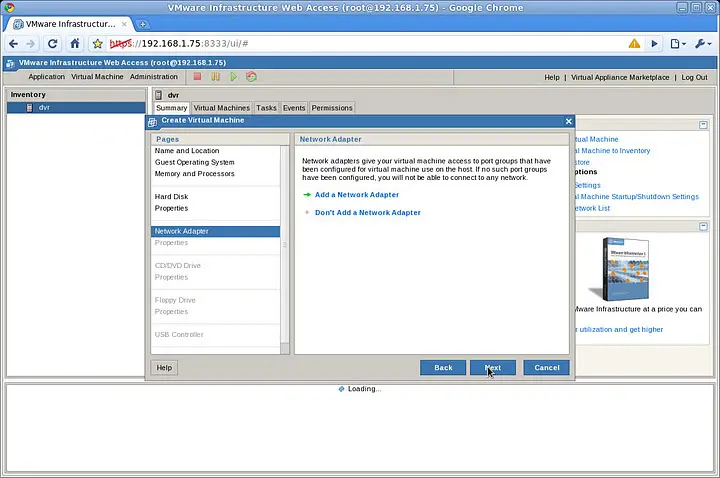Switch to the Events tab
720x478 pixels.
294,108
